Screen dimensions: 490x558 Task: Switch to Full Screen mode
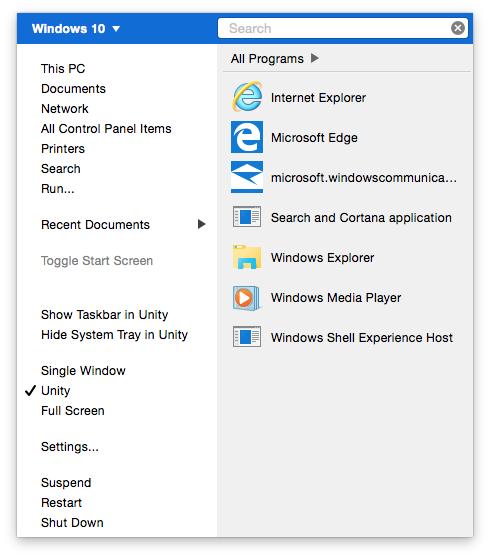tap(73, 411)
